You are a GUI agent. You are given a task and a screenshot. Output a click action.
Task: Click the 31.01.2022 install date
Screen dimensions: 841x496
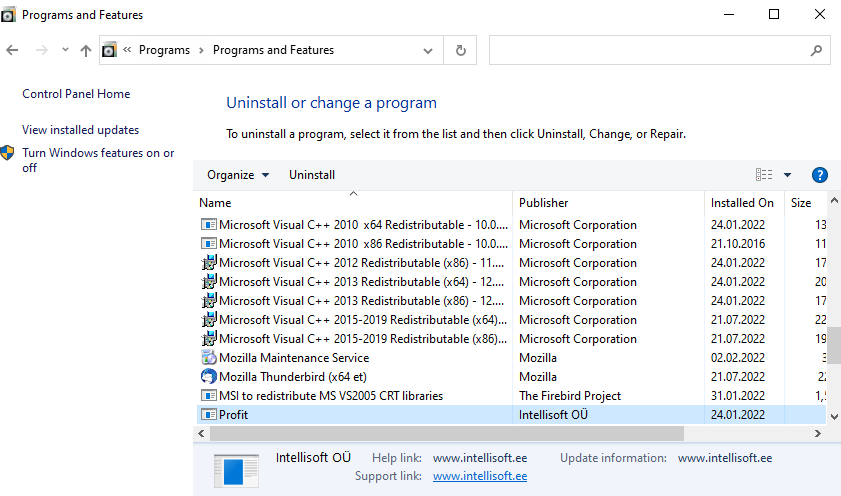(x=737, y=396)
